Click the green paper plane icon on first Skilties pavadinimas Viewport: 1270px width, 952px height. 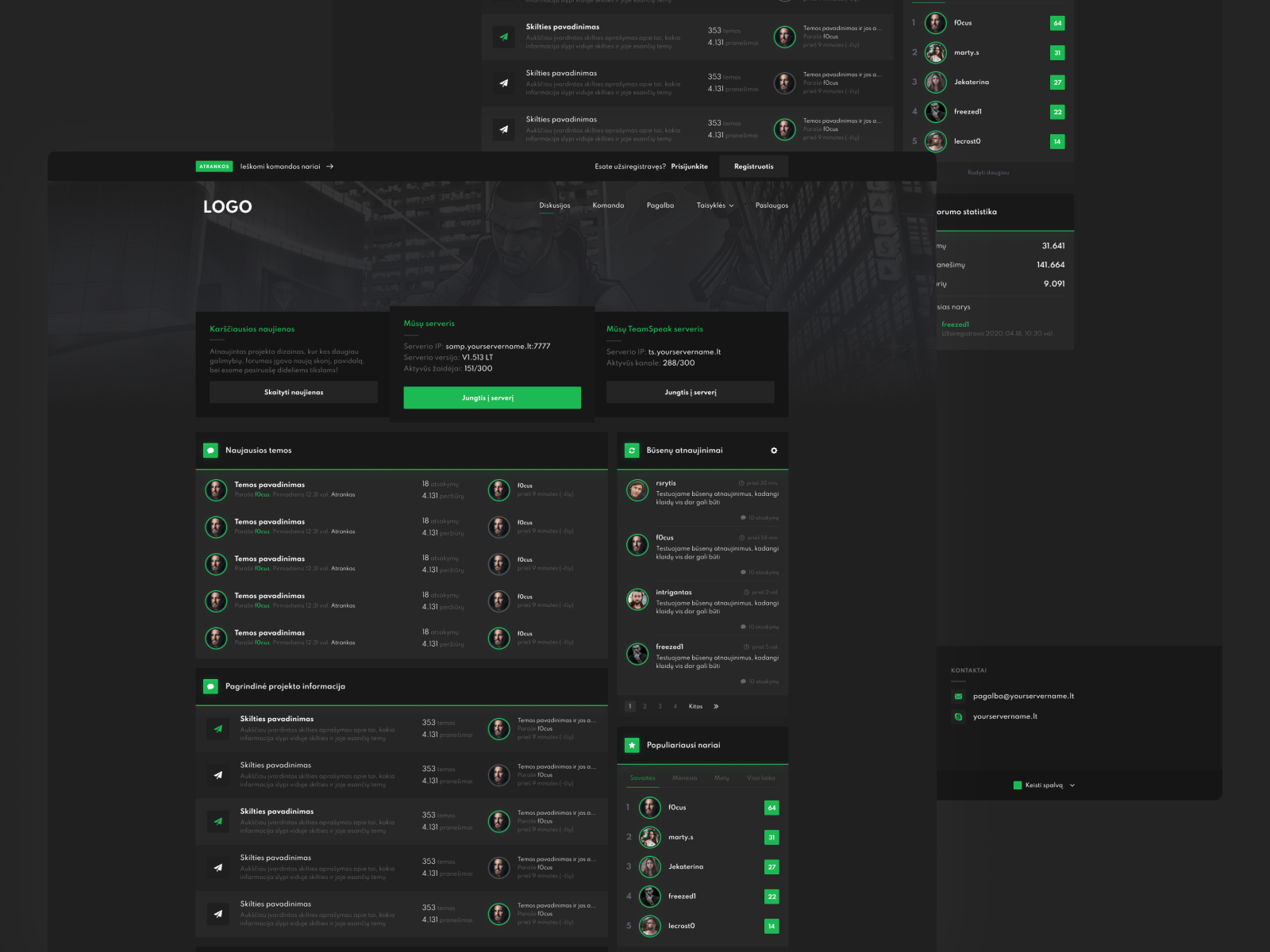click(x=217, y=729)
